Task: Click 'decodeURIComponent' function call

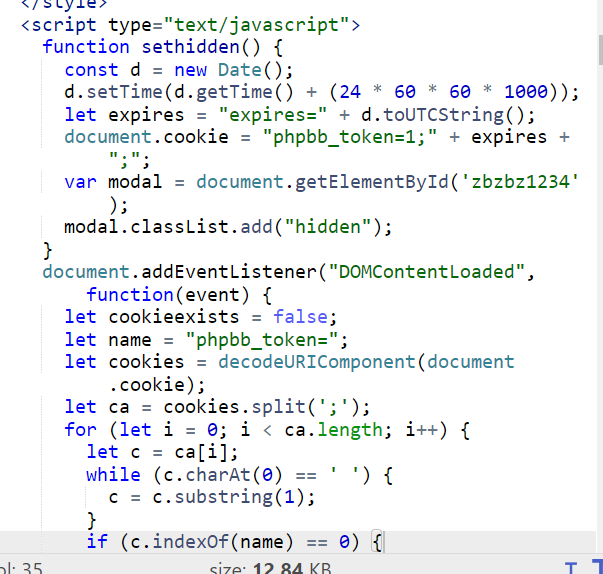Action: pos(317,362)
